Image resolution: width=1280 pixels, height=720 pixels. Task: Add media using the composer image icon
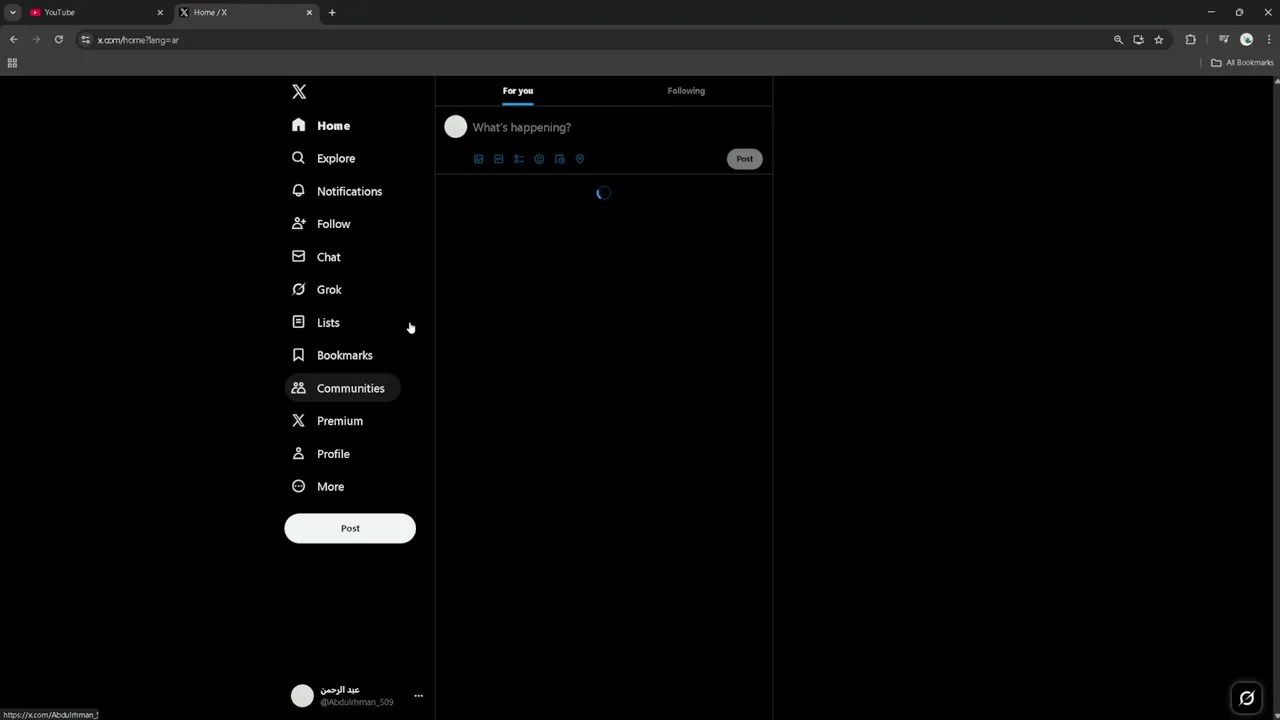point(479,159)
